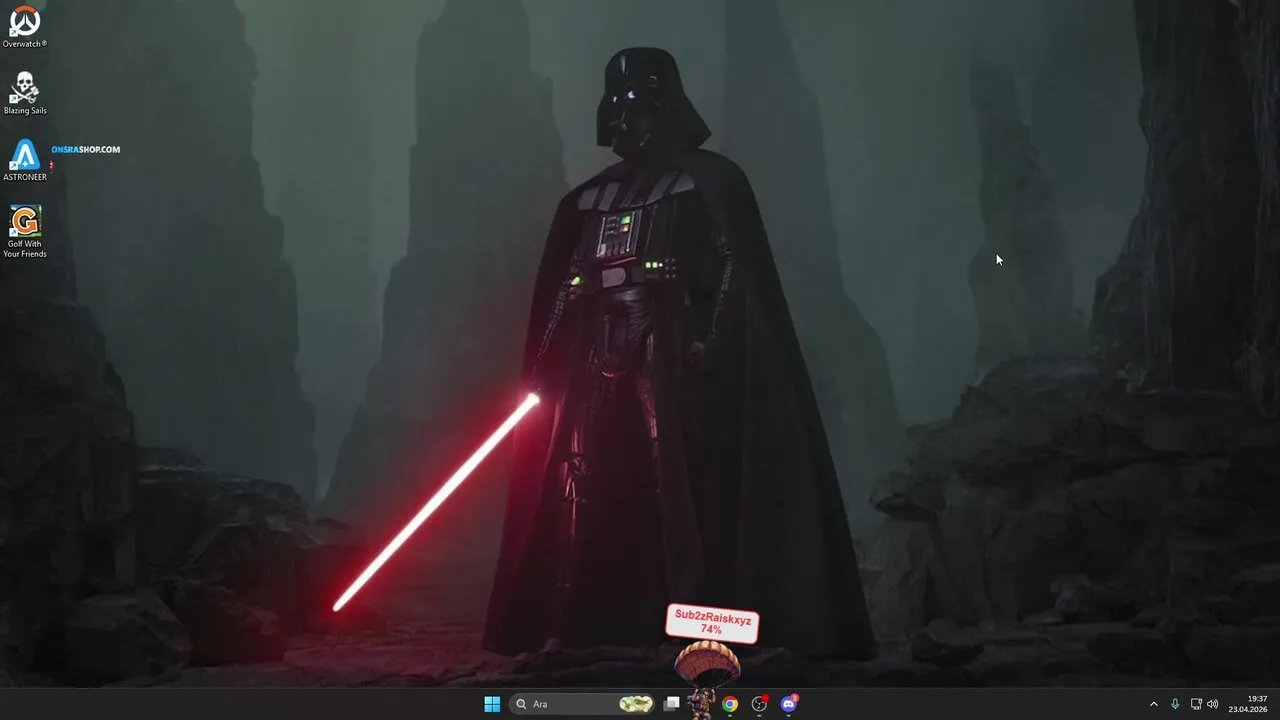This screenshot has width=1280, height=720.
Task: Expand the hidden system tray icons
Action: (1153, 704)
